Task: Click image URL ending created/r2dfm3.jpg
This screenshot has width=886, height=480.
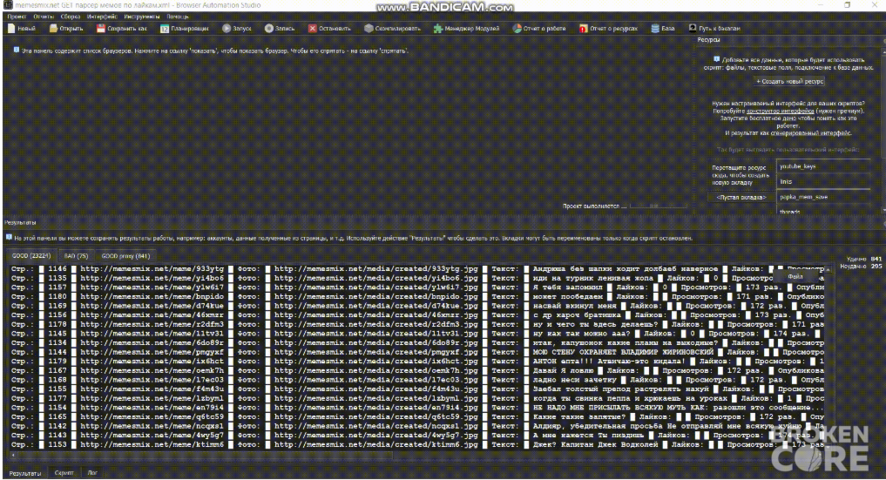Action: 376,325
